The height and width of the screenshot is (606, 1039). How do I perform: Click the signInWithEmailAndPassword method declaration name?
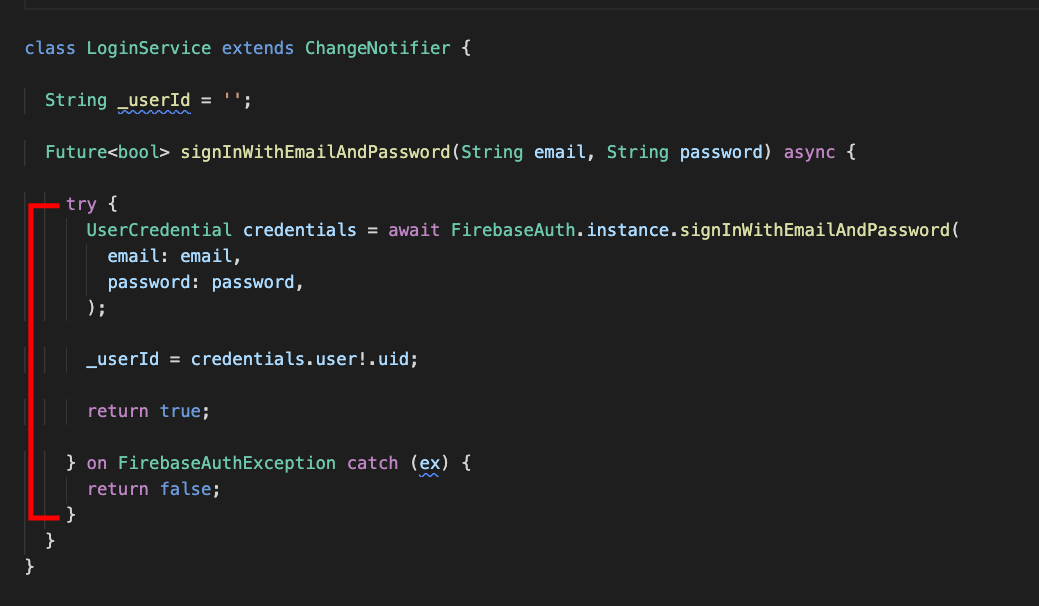tap(315, 152)
